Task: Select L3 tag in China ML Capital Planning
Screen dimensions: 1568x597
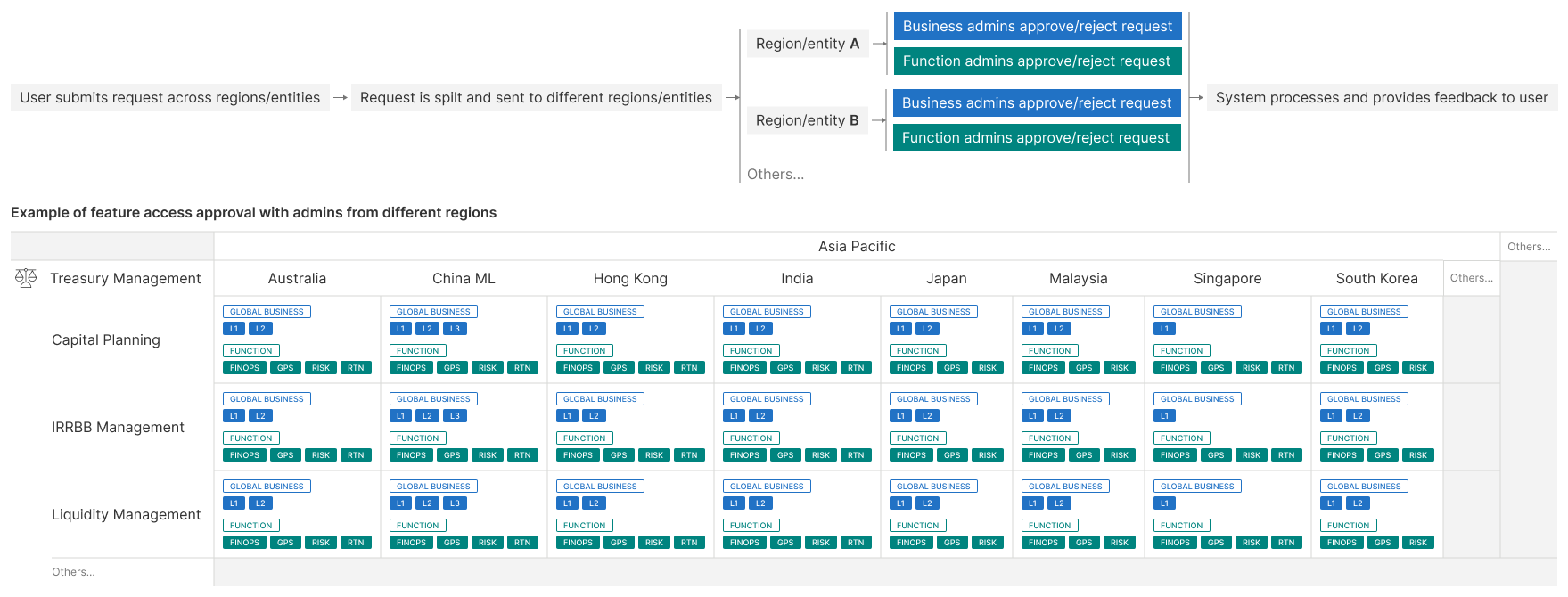Action: click(x=455, y=329)
